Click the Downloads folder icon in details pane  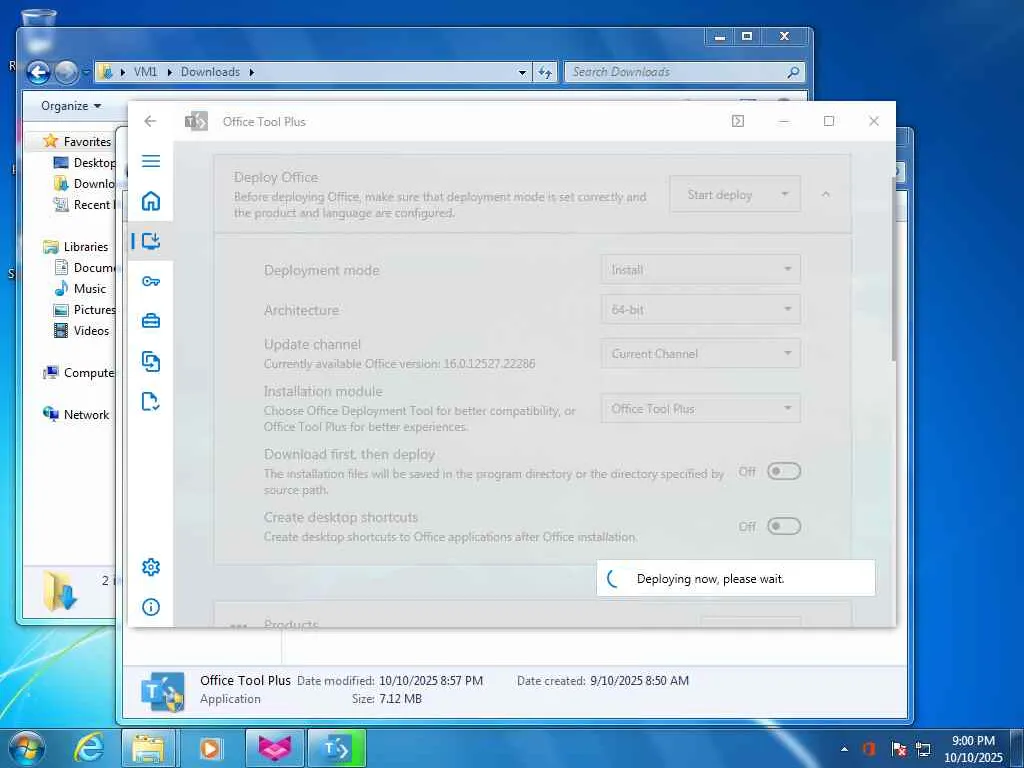pos(60,592)
